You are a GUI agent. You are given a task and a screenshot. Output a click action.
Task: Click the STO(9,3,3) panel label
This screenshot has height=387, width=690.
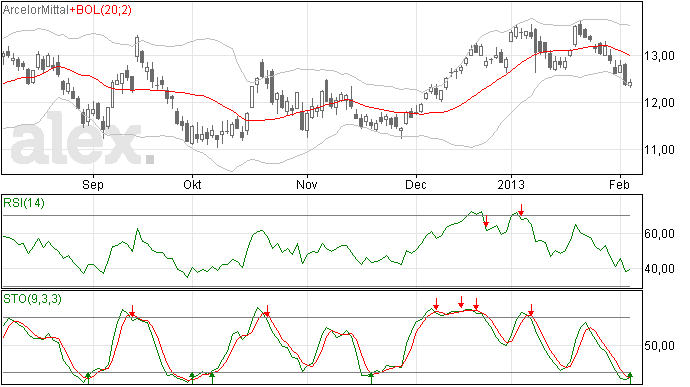32,299
